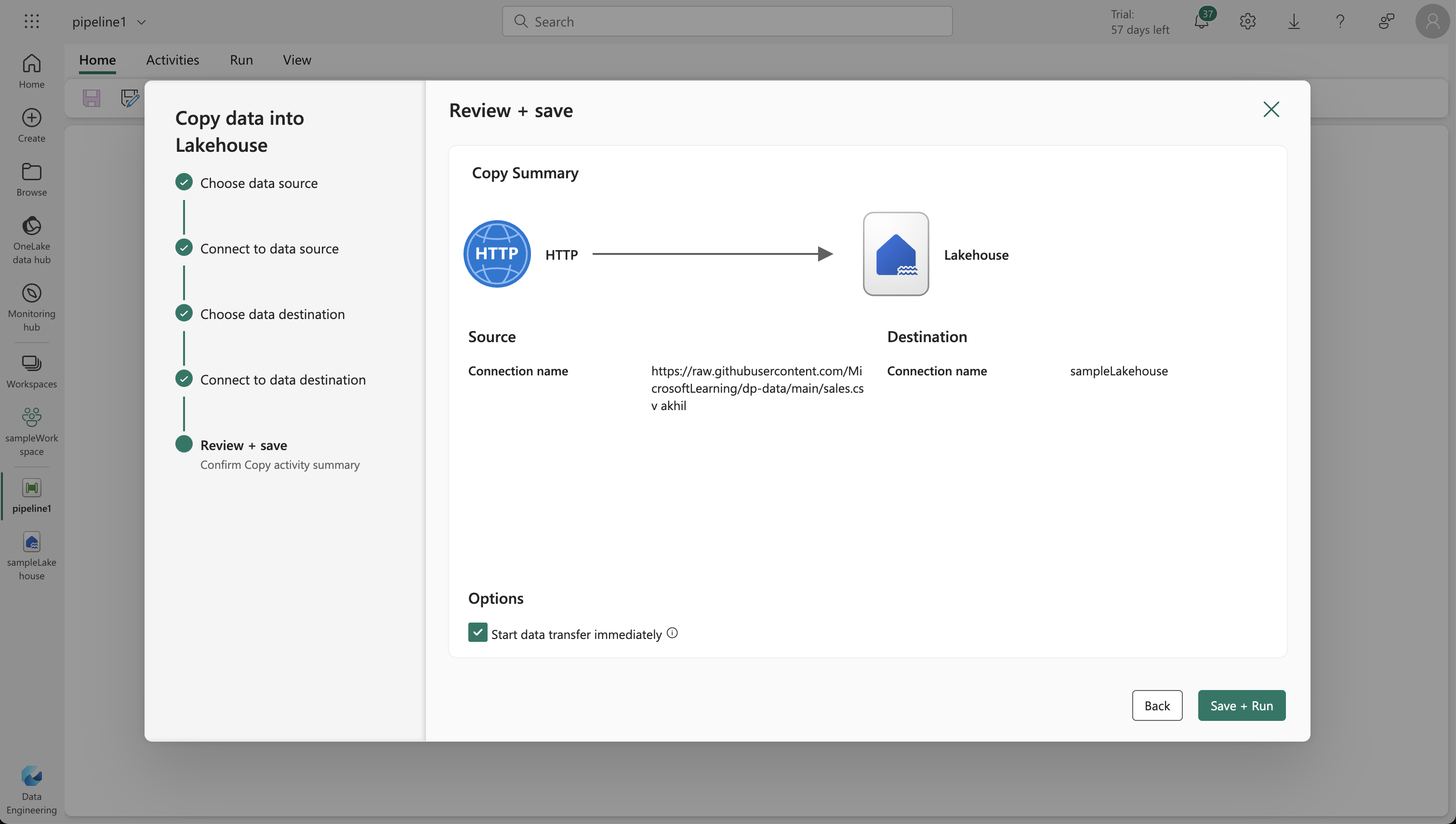
Task: Switch to the Activities tab
Action: point(172,59)
